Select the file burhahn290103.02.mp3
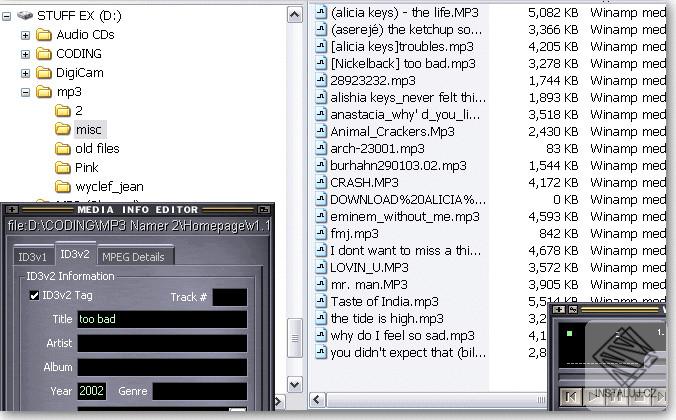The width and height of the screenshot is (676, 420). click(398, 166)
